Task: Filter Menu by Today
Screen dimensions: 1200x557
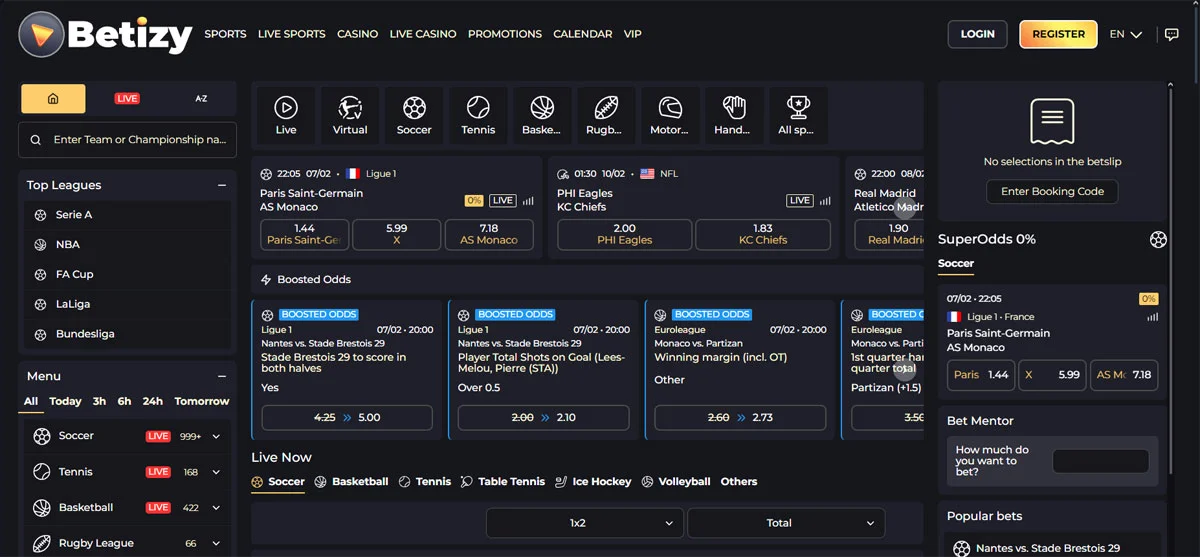Action: (x=65, y=401)
